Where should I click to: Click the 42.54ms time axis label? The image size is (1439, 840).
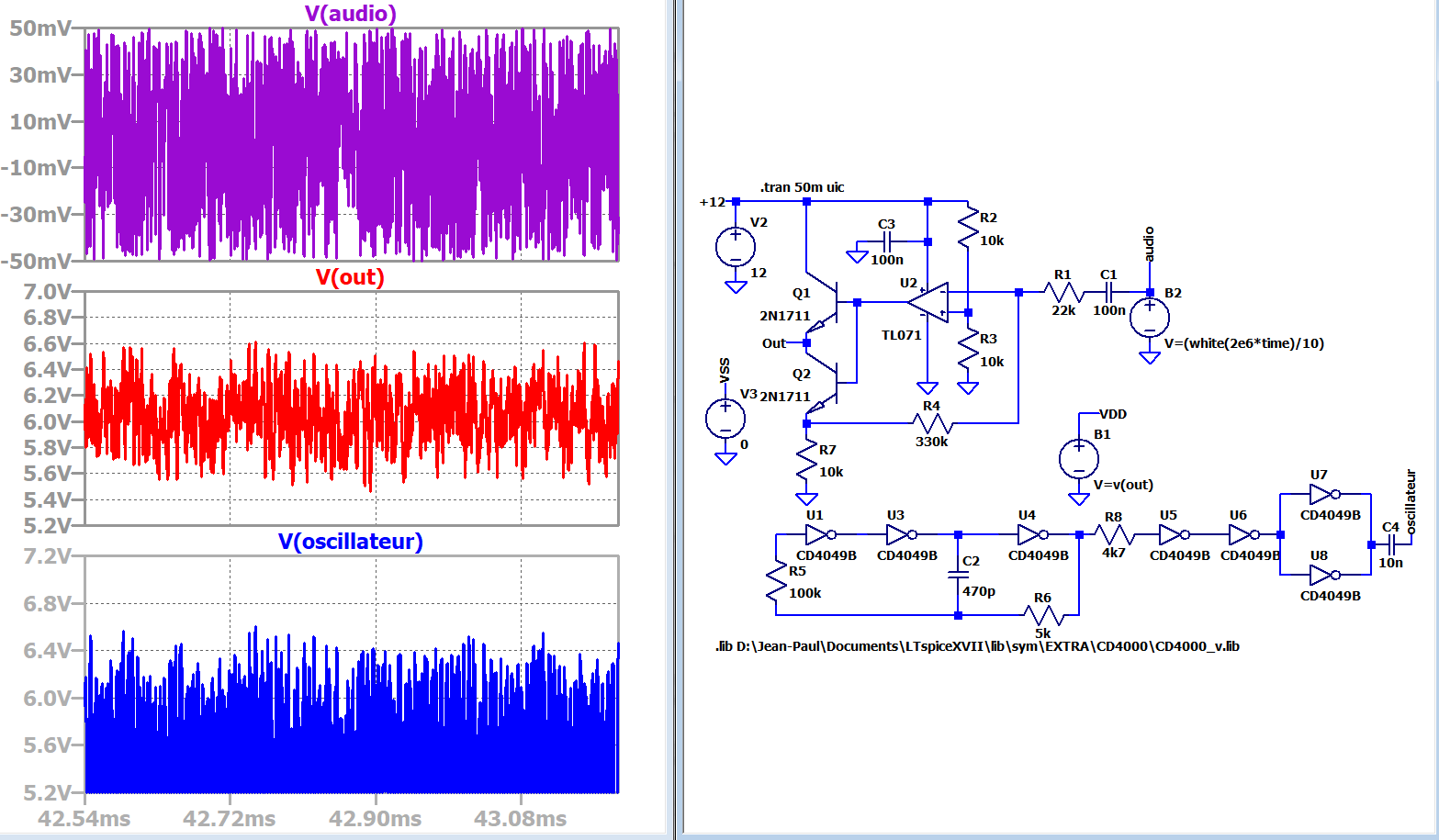pyautogui.click(x=84, y=819)
